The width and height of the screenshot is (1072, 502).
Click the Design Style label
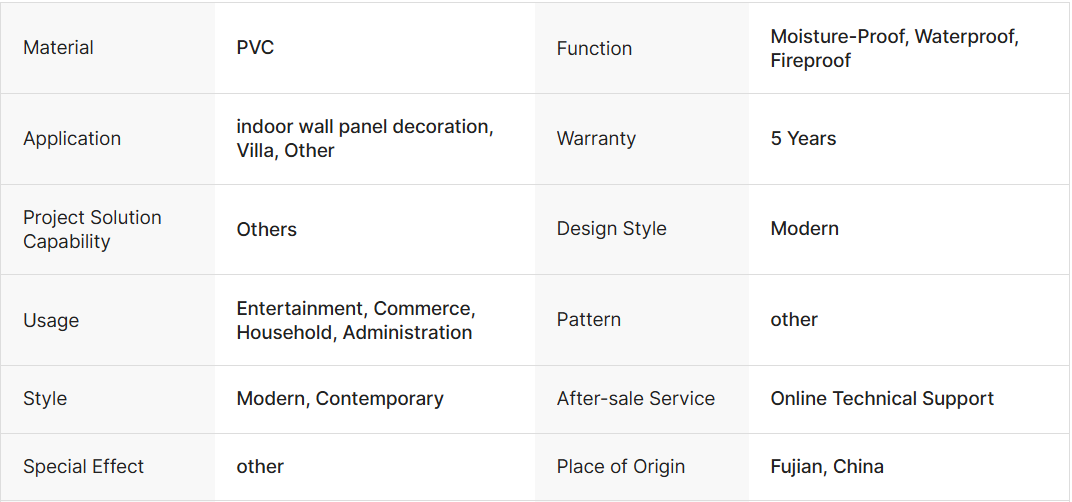[x=611, y=229]
